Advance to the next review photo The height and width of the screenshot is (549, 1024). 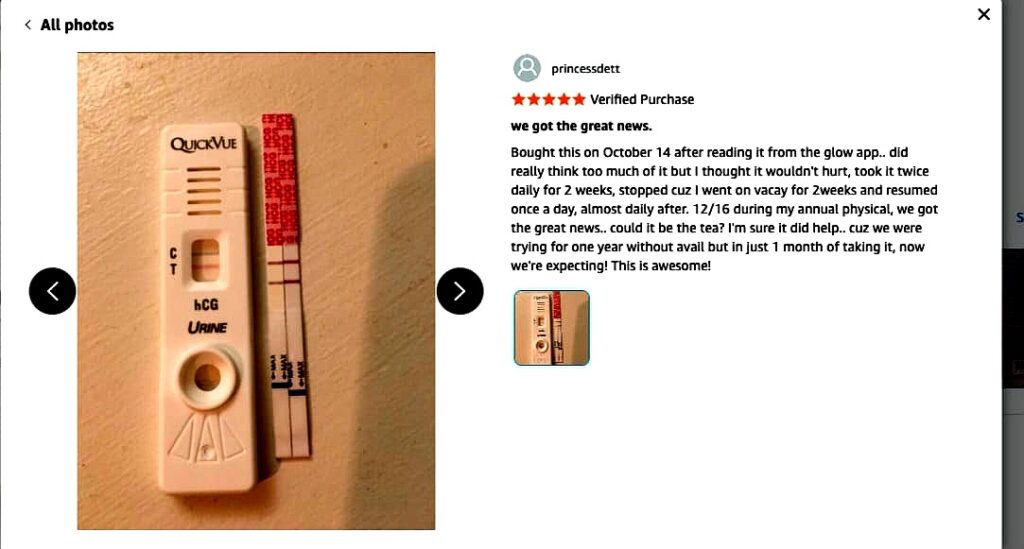460,291
